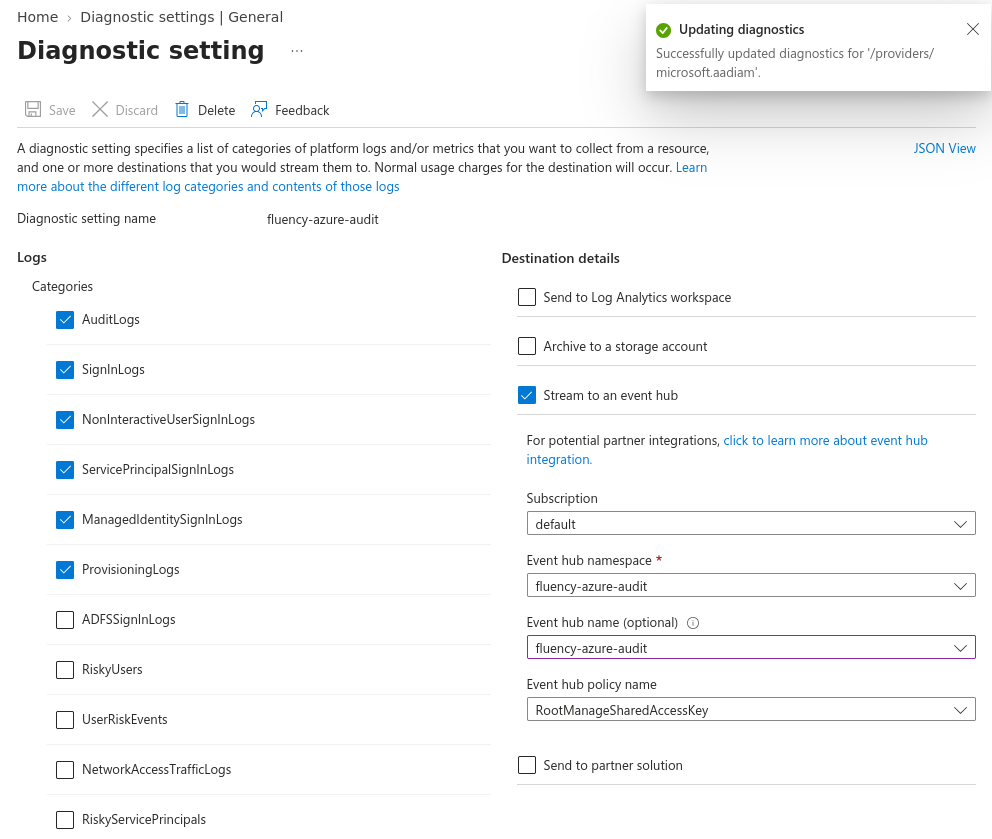Click the green success checkmark icon

point(663,30)
